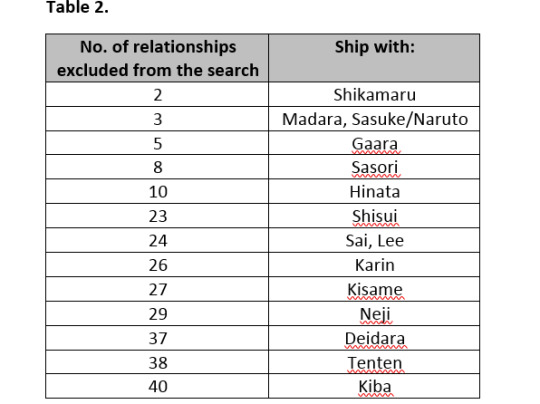Click the underlined word Tenten
This screenshot has height=404, width=540.
pos(375,363)
